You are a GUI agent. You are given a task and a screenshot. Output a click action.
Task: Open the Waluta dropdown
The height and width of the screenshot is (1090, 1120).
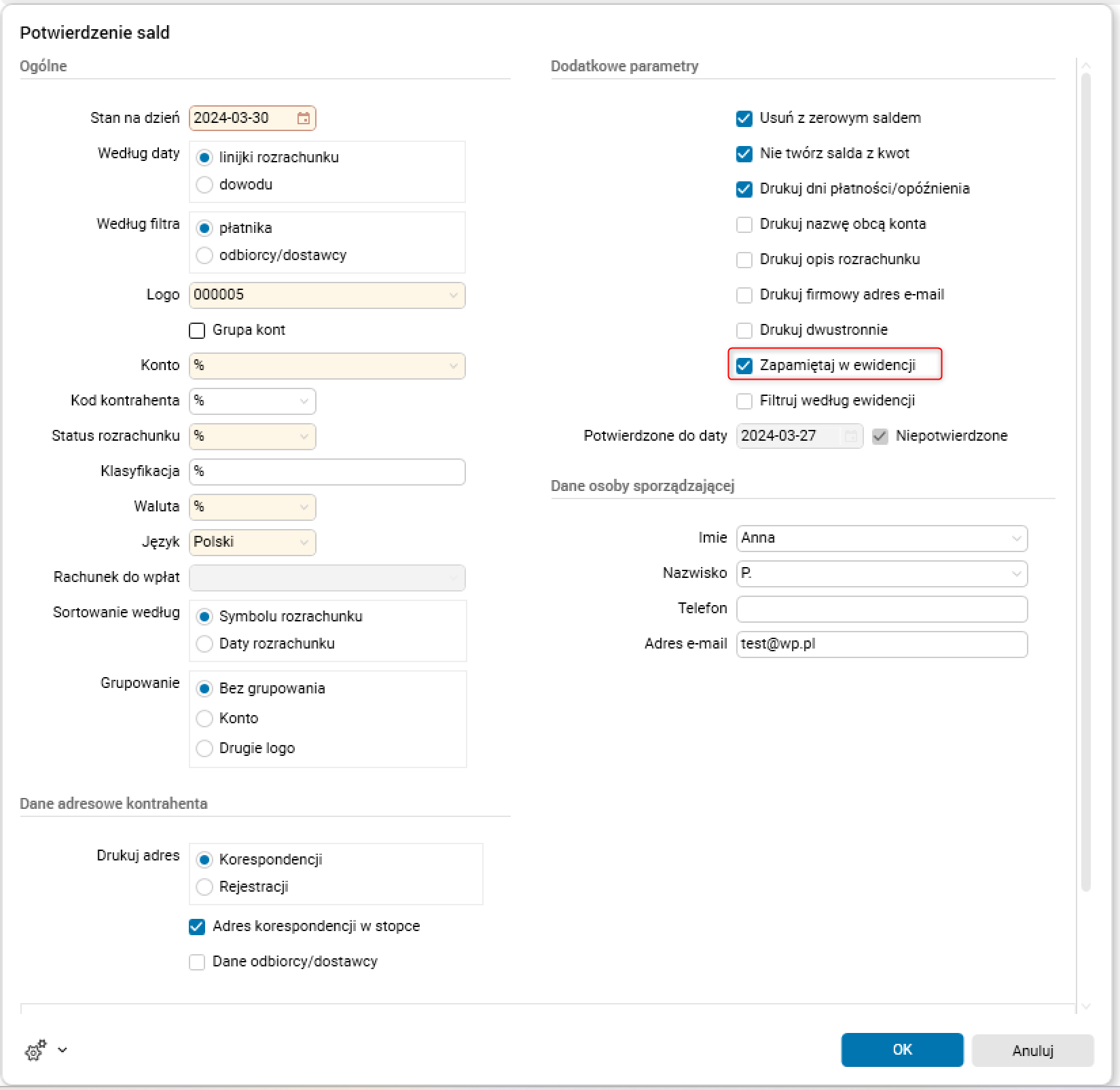pos(304,507)
